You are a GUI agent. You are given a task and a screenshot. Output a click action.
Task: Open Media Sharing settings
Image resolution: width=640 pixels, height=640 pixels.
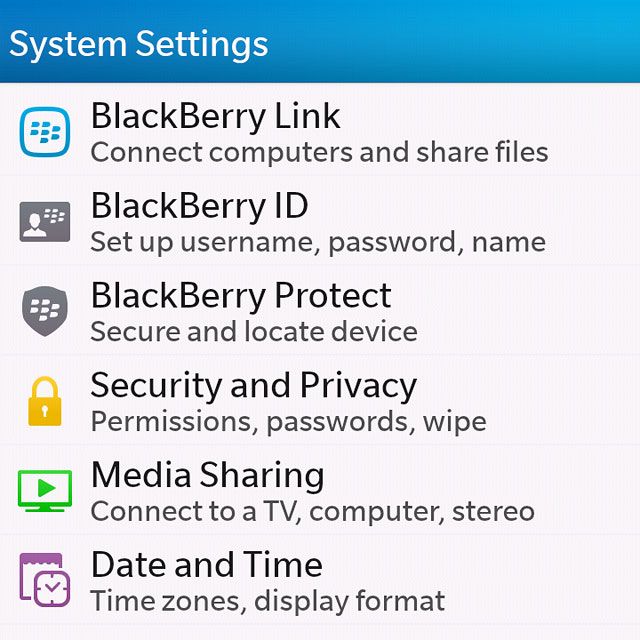(320, 491)
